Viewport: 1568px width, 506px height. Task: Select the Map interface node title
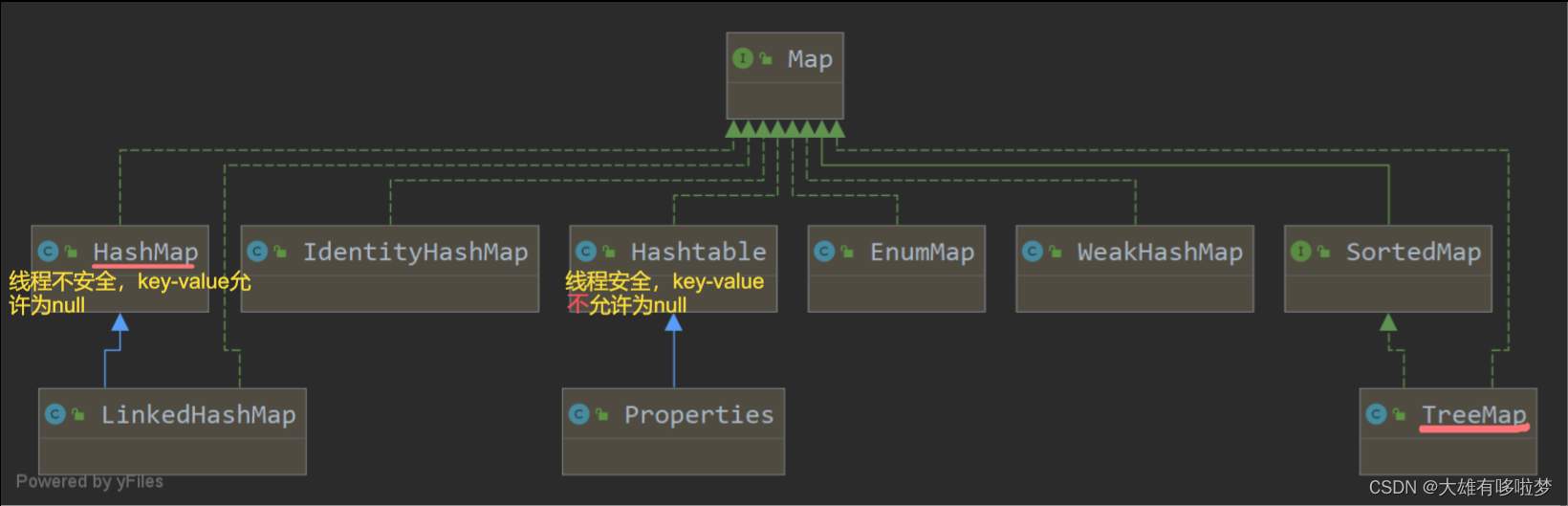pyautogui.click(x=810, y=59)
